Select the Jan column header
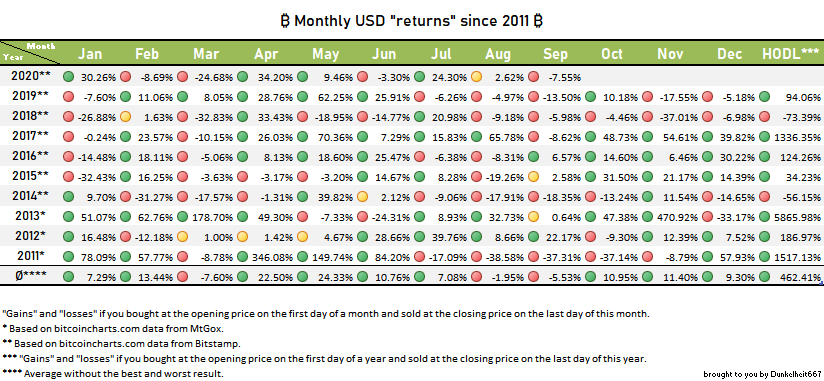This screenshot has width=824, height=381. click(x=90, y=54)
